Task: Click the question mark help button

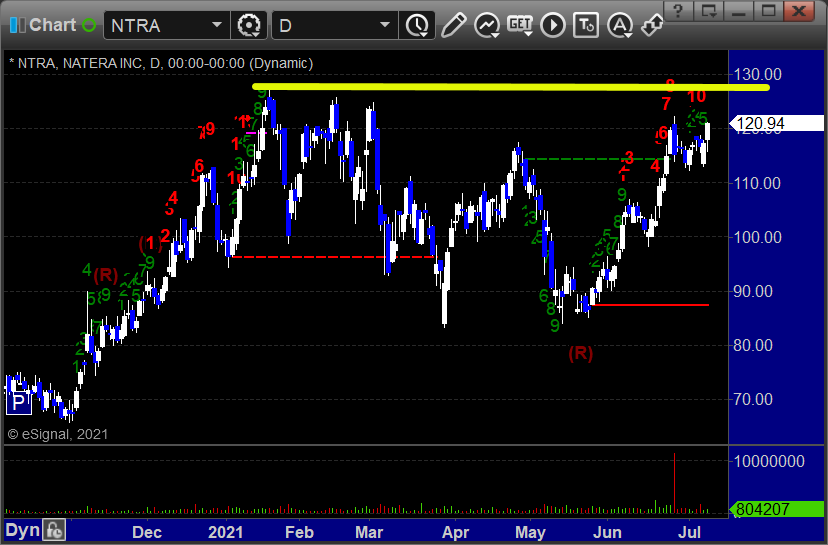Action: (x=678, y=11)
